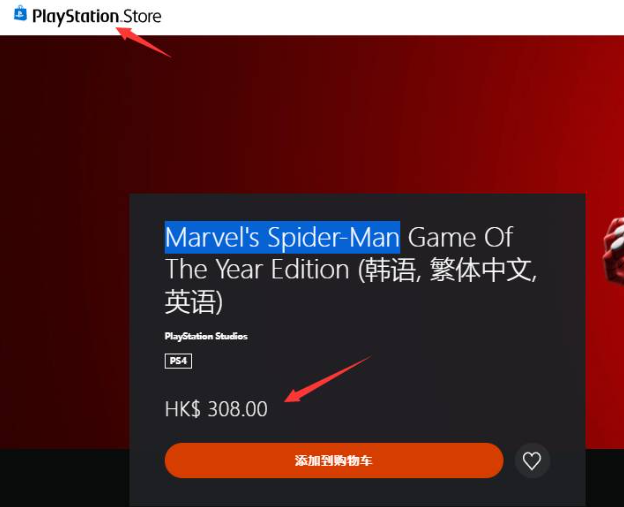The image size is (624, 507).
Task: Click the 繁体中文 language text in title
Action: click(481, 269)
